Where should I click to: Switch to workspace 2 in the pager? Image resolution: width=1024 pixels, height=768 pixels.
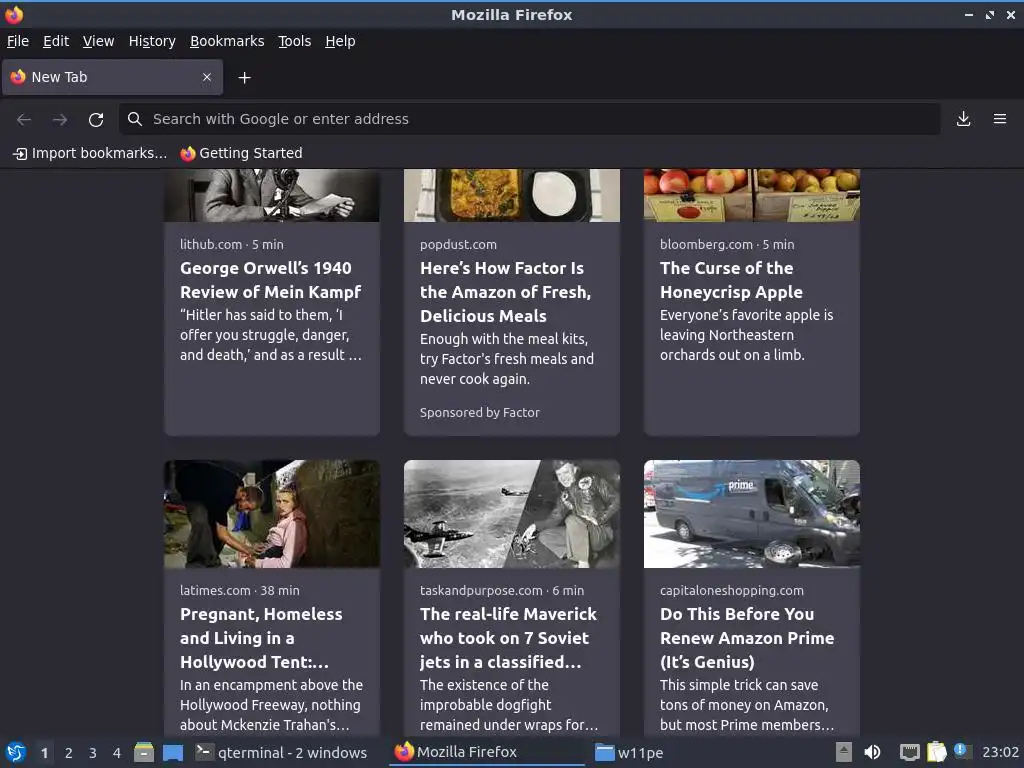pos(69,753)
